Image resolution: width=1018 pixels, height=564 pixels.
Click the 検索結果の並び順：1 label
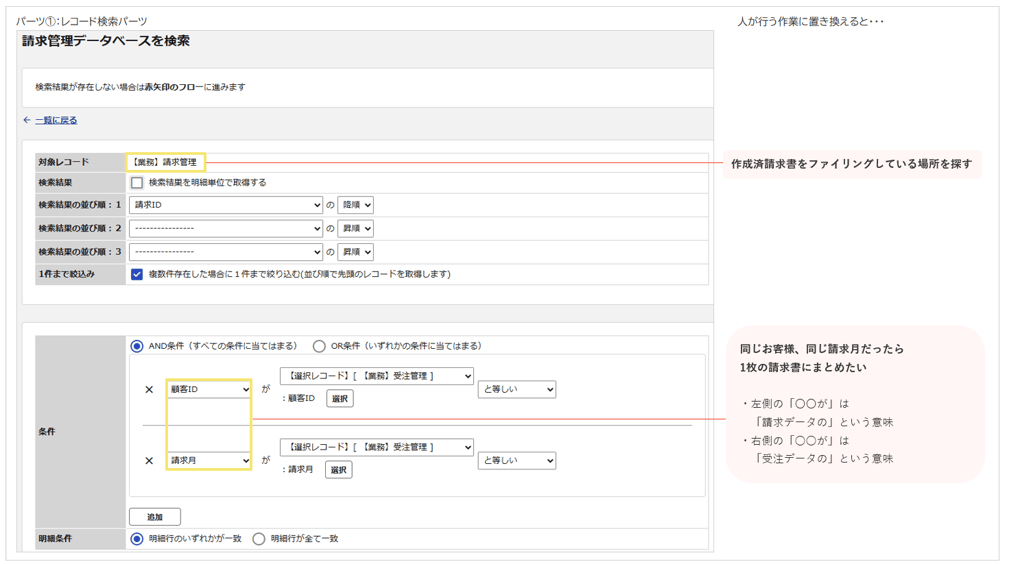pyautogui.click(x=80, y=205)
